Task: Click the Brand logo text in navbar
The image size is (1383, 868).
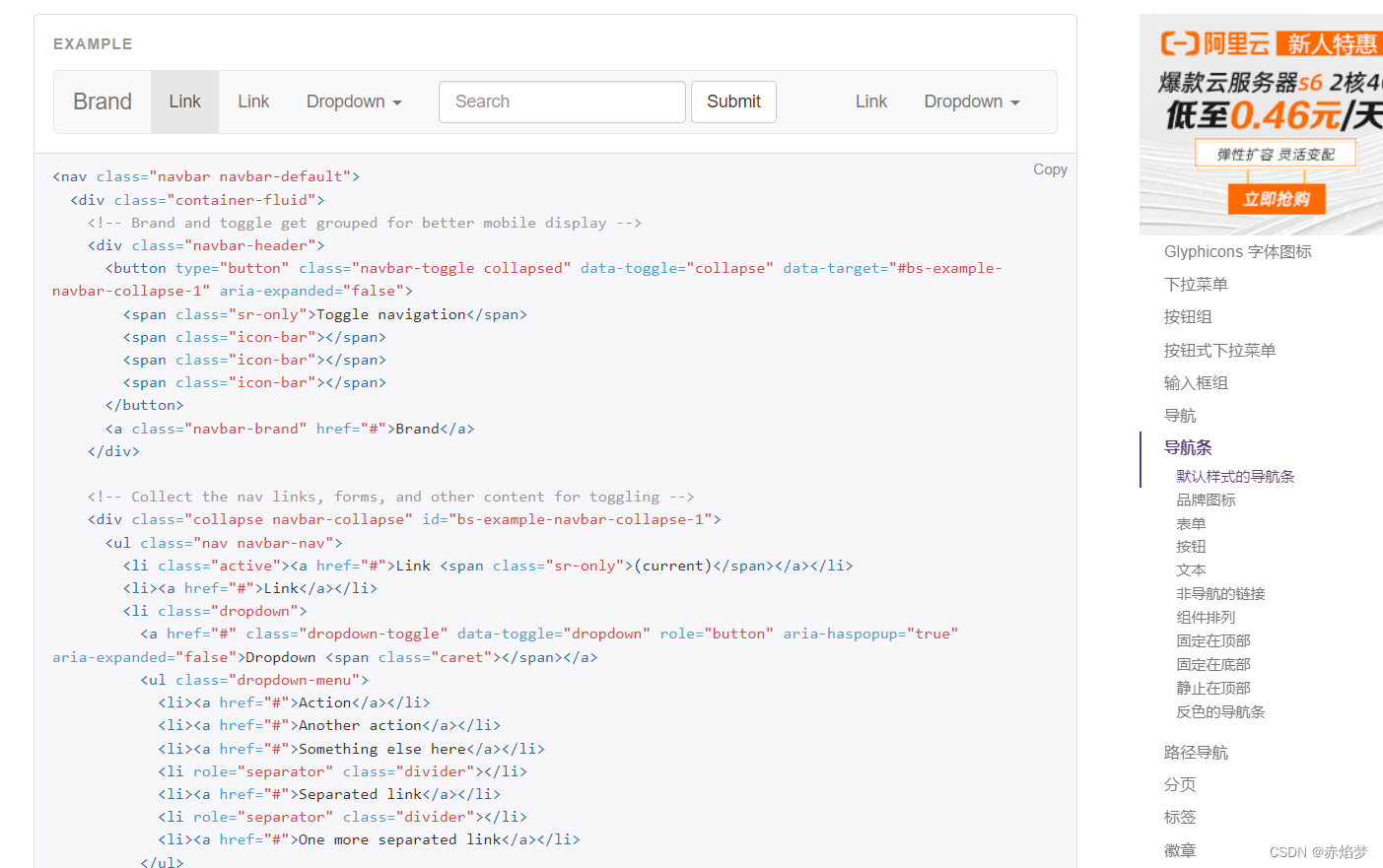Action: point(103,101)
